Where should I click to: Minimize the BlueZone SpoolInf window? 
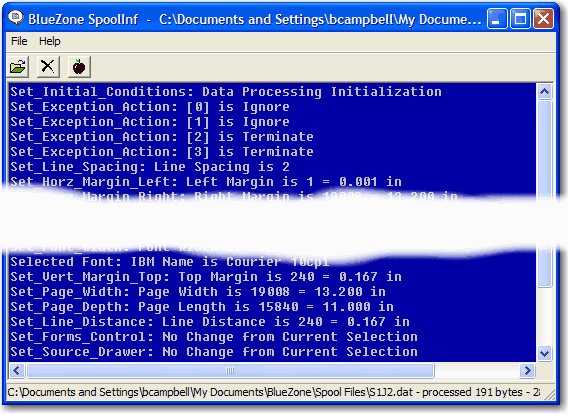click(x=497, y=18)
